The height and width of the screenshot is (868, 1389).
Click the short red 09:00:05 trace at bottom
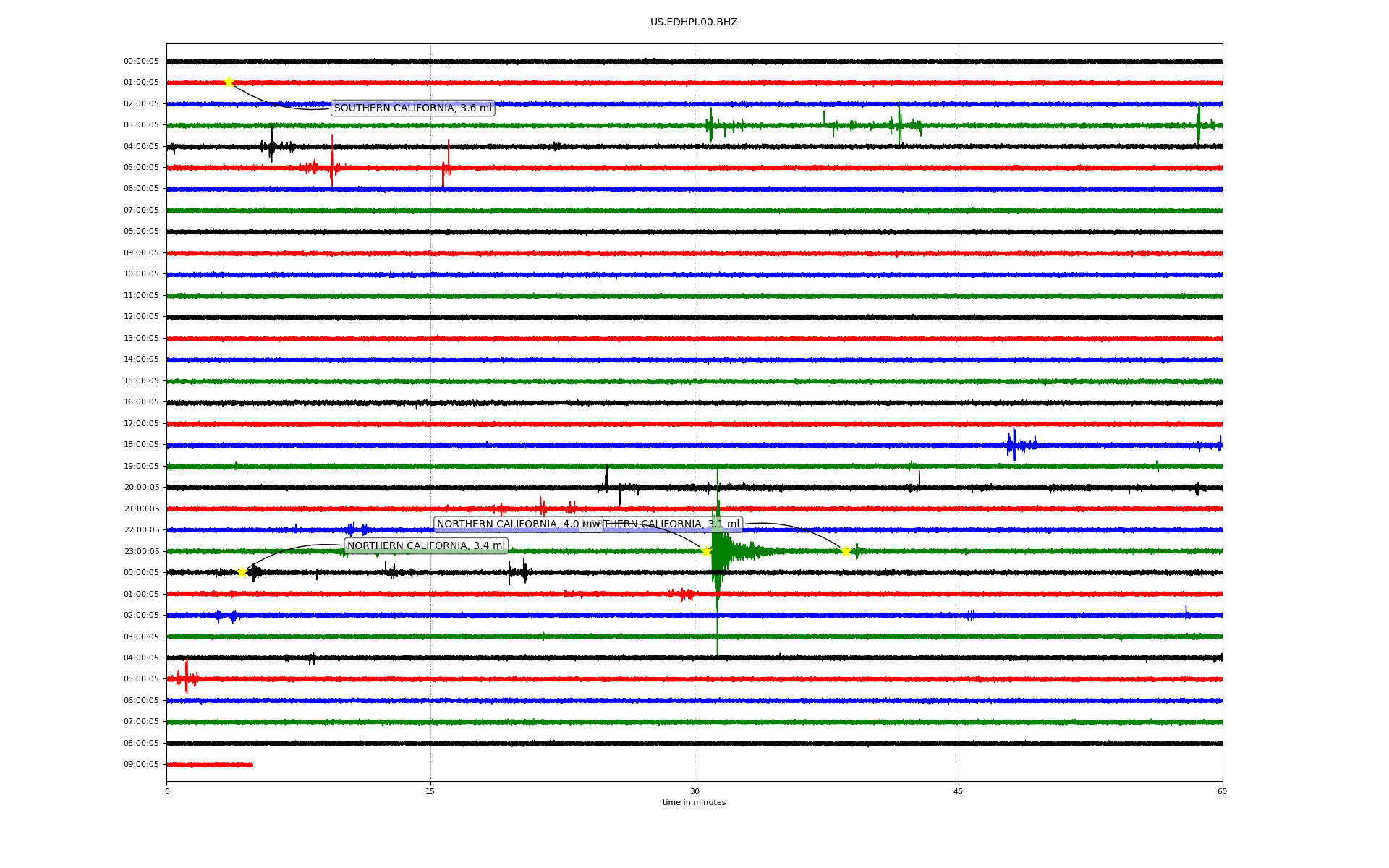point(210,765)
